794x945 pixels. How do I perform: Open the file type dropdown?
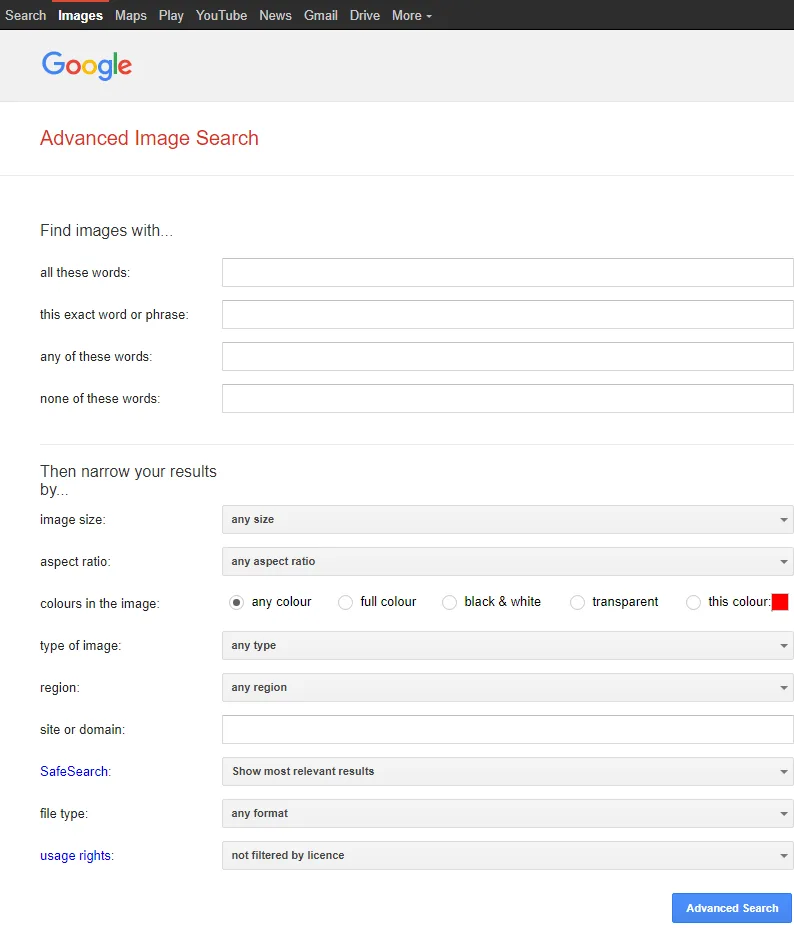tap(507, 813)
